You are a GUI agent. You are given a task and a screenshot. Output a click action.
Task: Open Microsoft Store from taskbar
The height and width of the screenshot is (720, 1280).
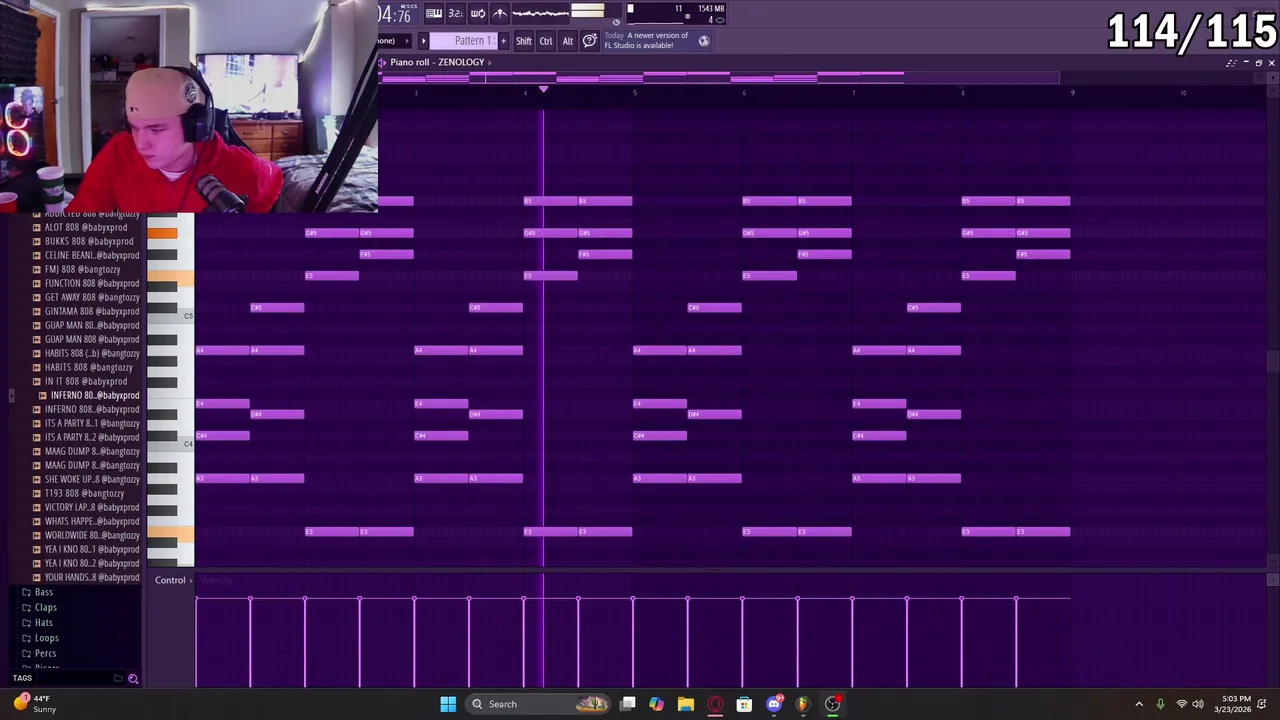click(744, 704)
